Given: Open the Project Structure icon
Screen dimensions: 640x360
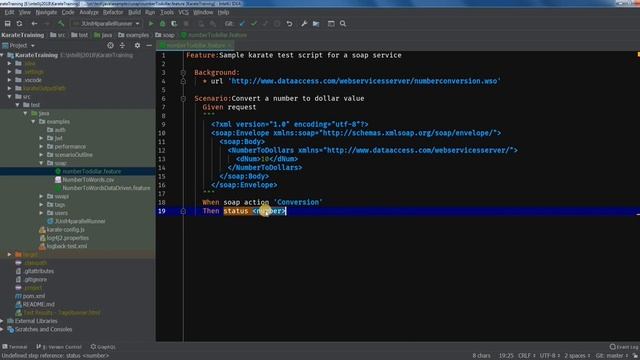Looking at the screenshot, I should pos(316,24).
